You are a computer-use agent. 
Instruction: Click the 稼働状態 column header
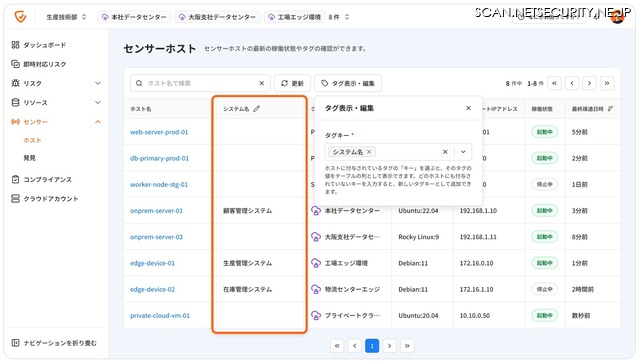(x=542, y=109)
